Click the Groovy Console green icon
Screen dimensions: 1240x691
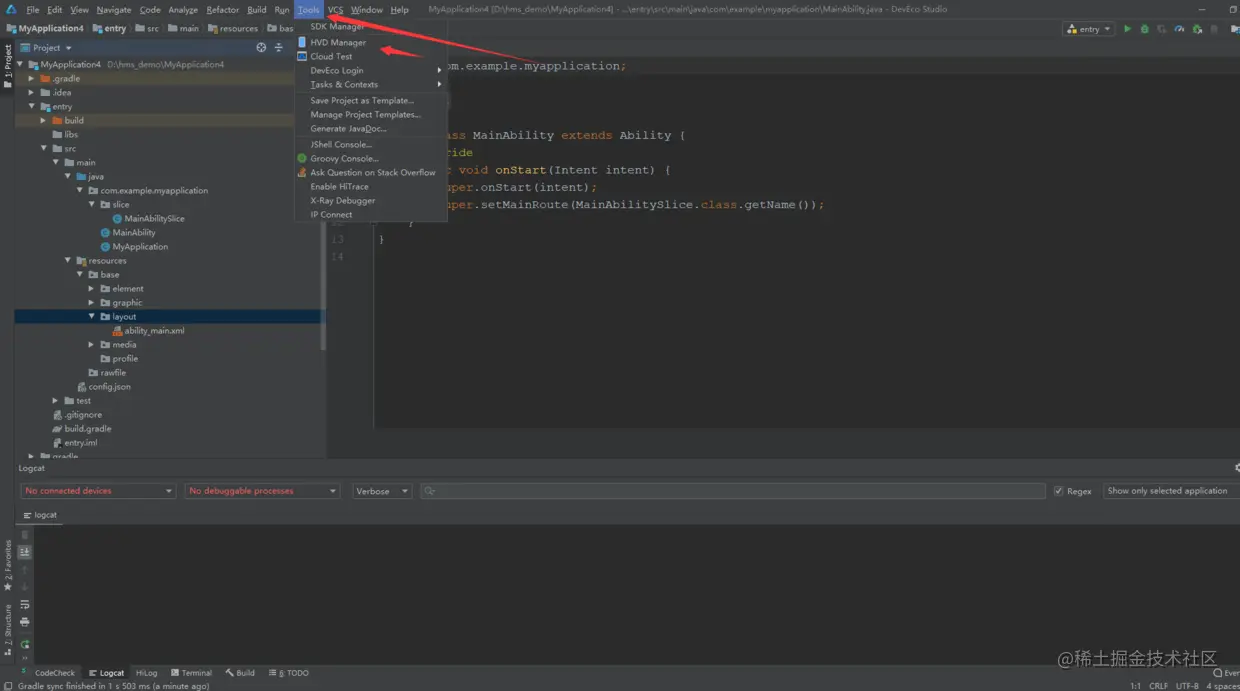302,158
